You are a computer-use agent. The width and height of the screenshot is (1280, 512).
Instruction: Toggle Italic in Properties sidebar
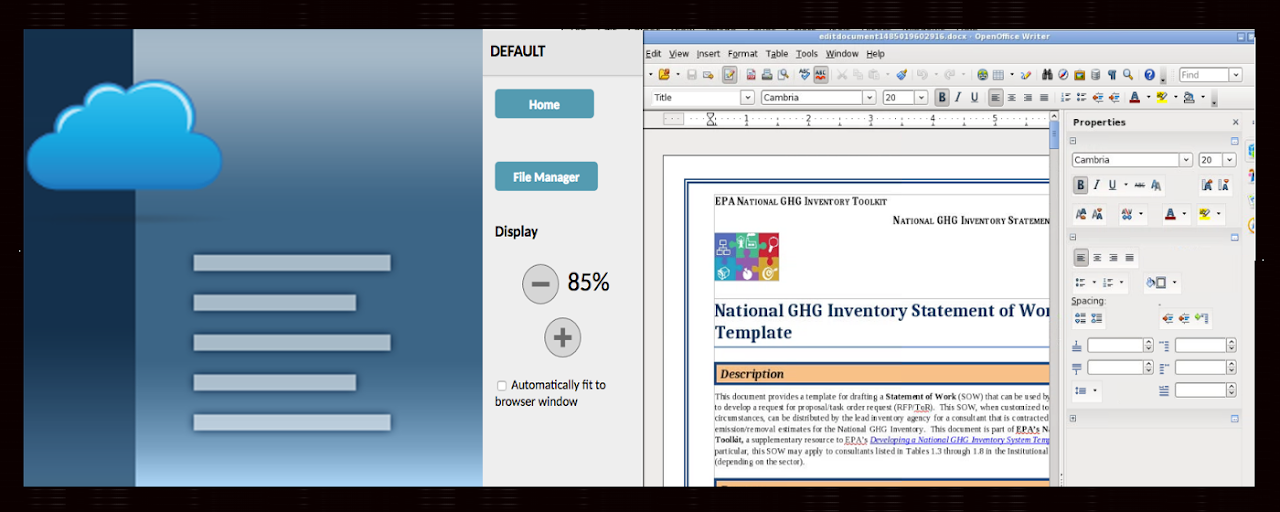(x=1096, y=185)
